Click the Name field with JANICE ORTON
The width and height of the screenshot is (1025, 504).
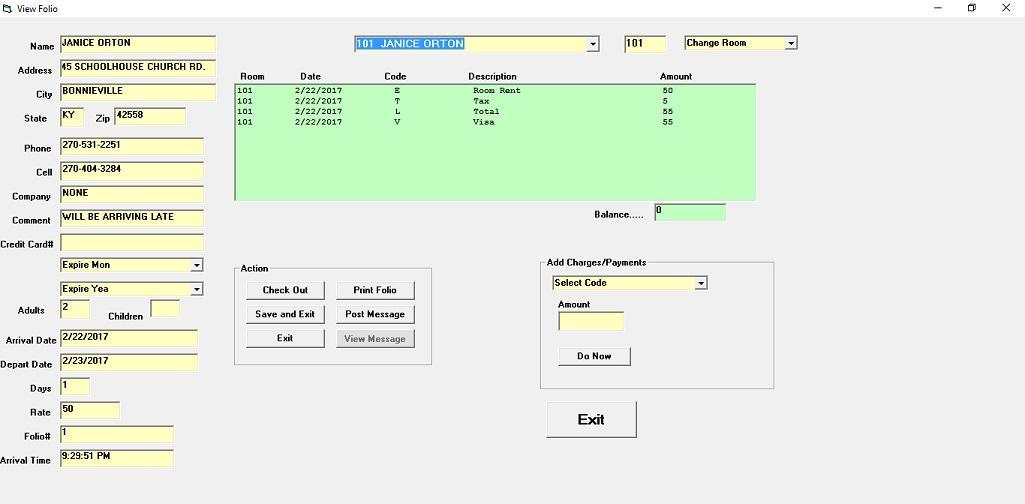coord(137,44)
